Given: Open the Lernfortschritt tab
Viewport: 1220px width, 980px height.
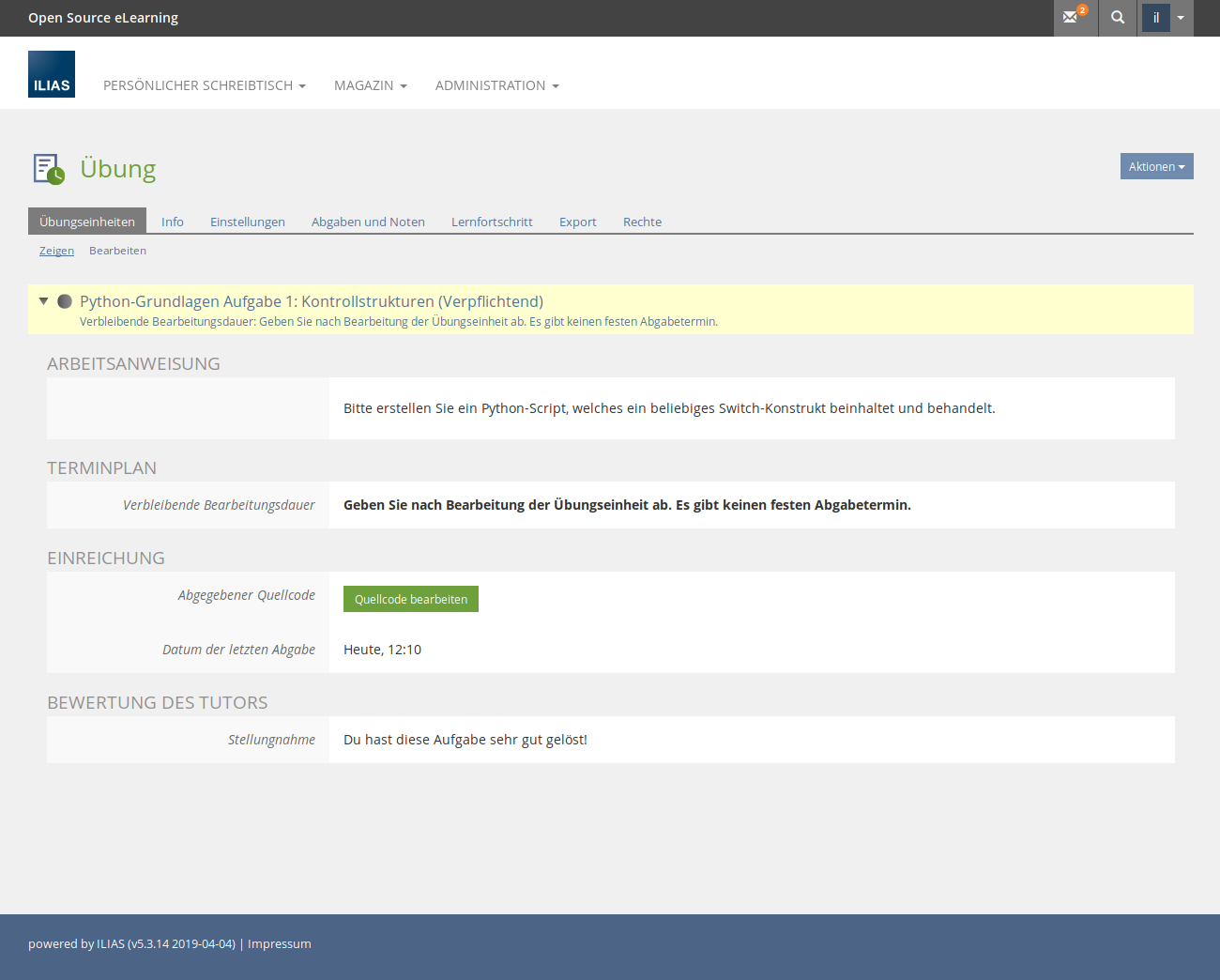Looking at the screenshot, I should (x=492, y=222).
